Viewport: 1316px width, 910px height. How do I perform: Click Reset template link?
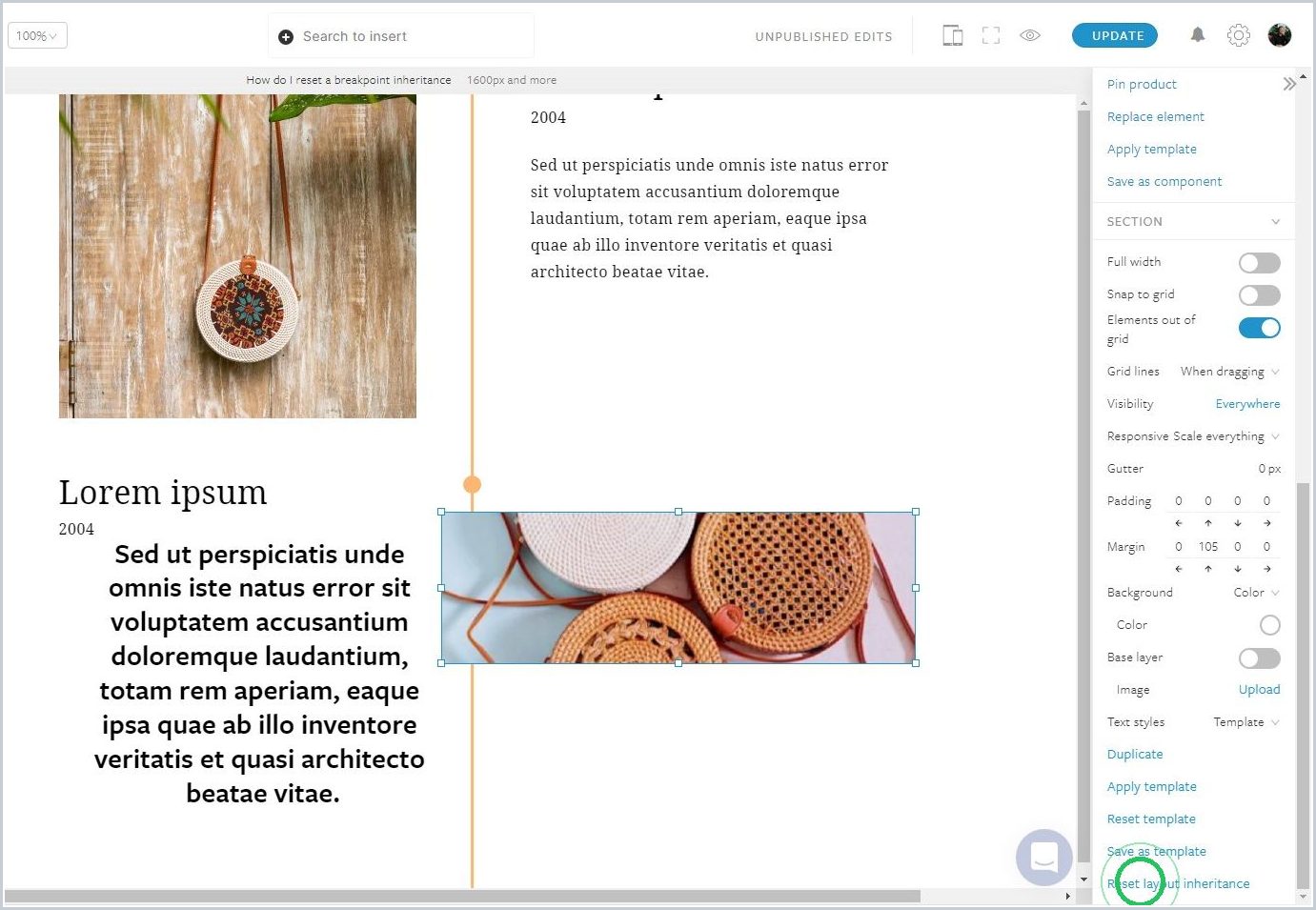click(x=1151, y=819)
